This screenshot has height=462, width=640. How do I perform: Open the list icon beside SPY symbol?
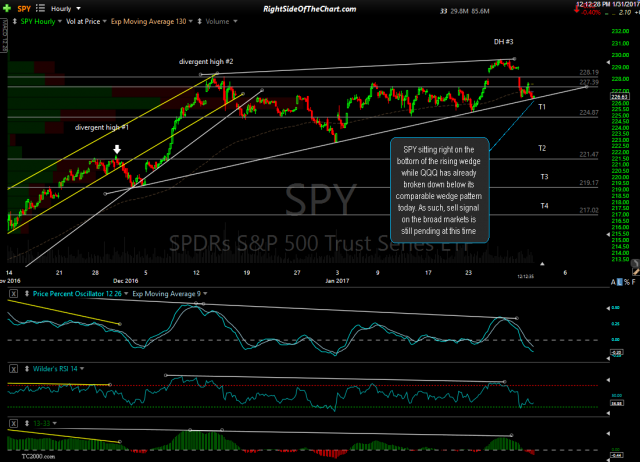coord(40,8)
